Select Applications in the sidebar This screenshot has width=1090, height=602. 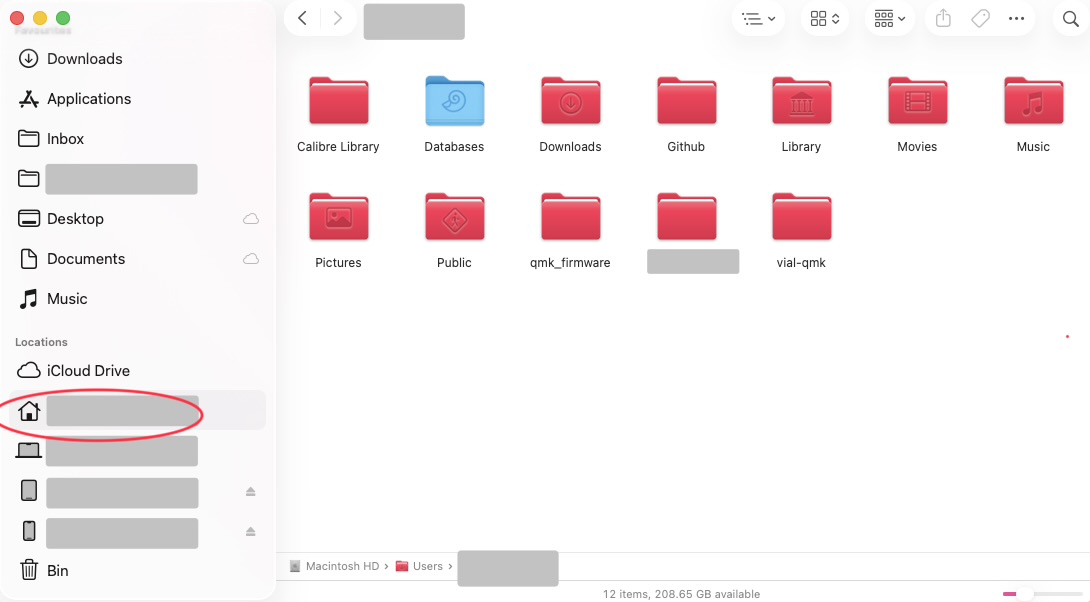88,99
